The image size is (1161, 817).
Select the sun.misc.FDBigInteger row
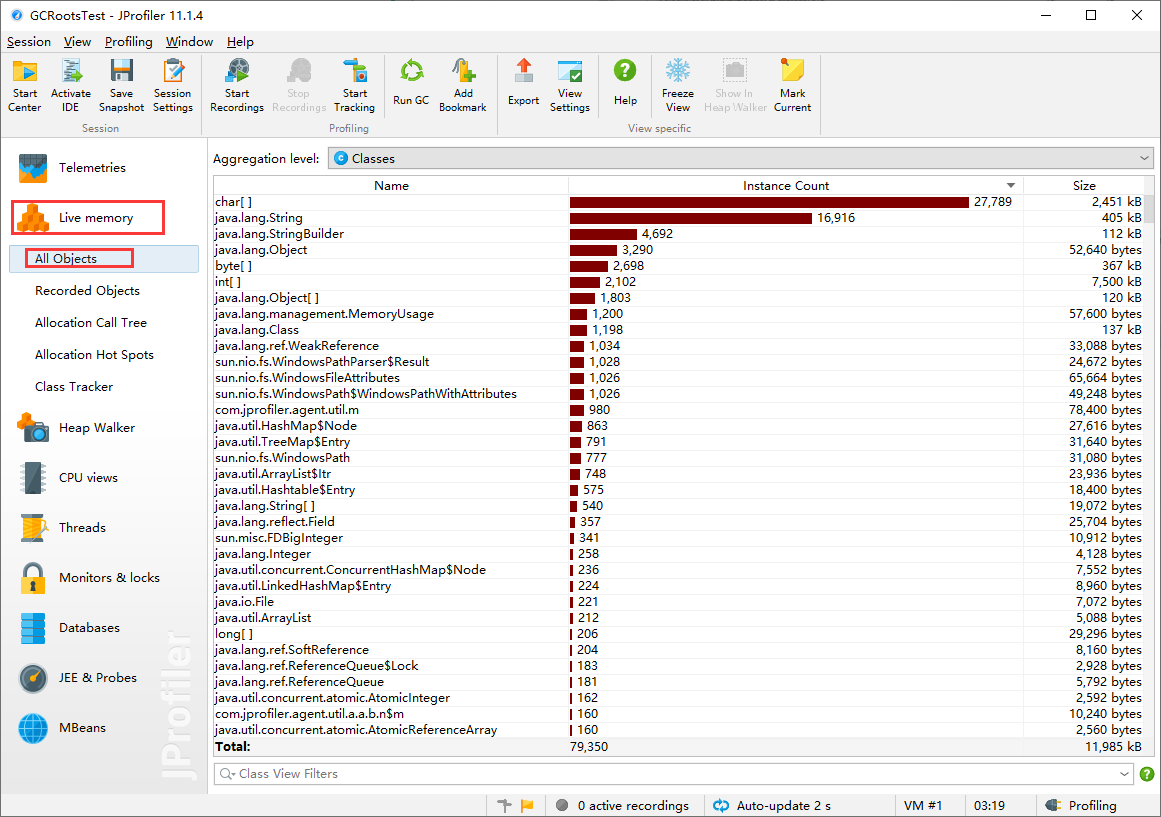tap(679, 538)
